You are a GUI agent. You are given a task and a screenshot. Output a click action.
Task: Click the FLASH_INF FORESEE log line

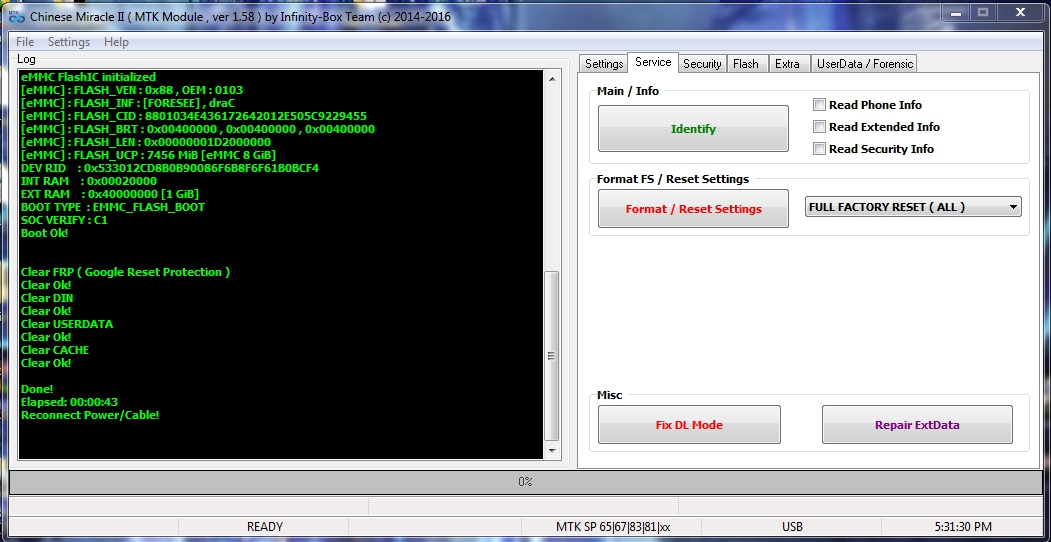[128, 103]
